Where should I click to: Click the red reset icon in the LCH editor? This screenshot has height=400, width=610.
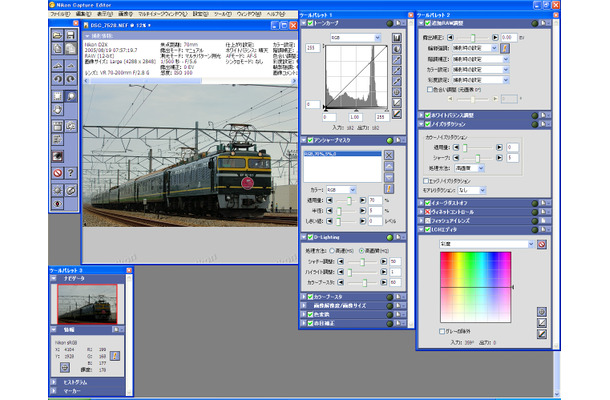542,244
